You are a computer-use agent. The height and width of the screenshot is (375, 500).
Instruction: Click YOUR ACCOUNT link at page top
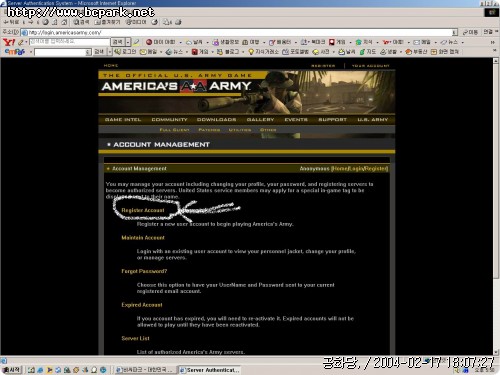tap(370, 66)
